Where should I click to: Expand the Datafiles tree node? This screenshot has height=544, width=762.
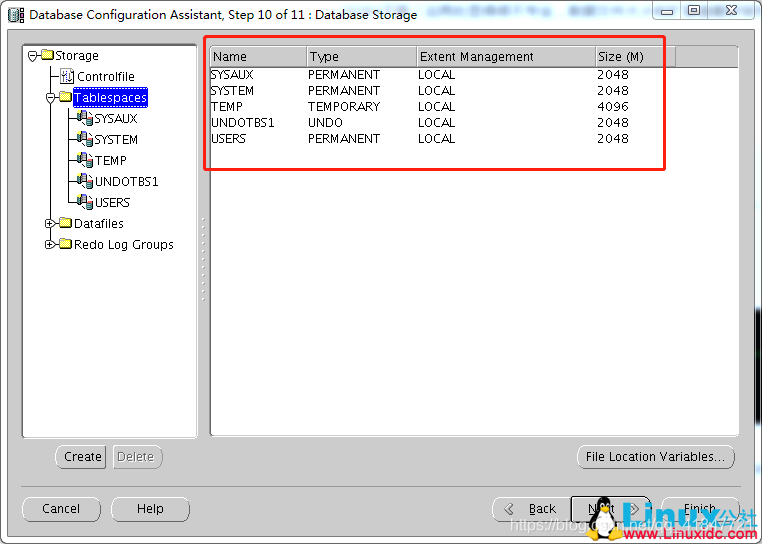pyautogui.click(x=50, y=224)
